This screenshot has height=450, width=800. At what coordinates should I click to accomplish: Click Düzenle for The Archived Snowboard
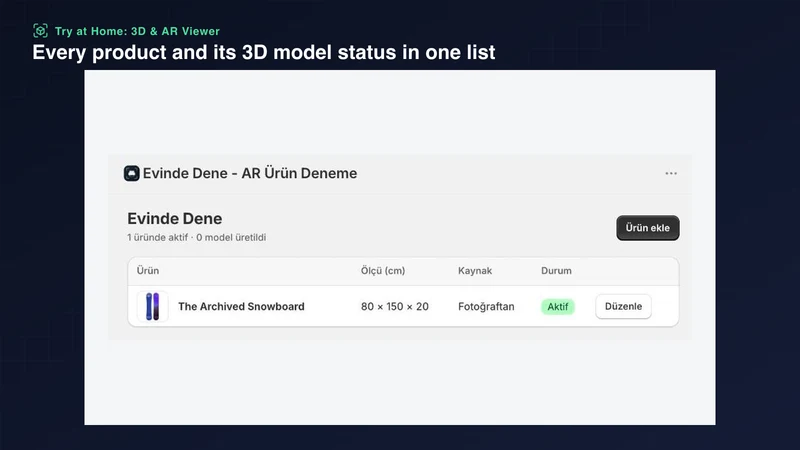[623, 307]
